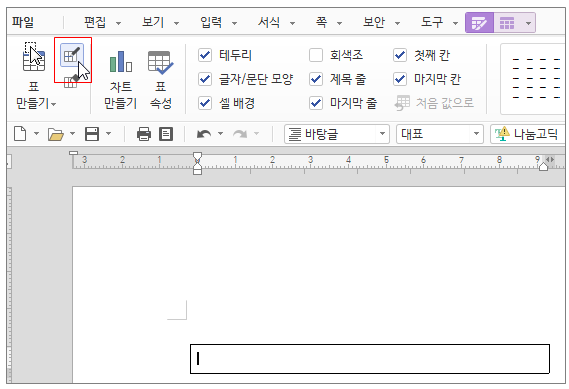Uncheck the 첫째 칸 option
This screenshot has height=389, width=569.
point(400,55)
